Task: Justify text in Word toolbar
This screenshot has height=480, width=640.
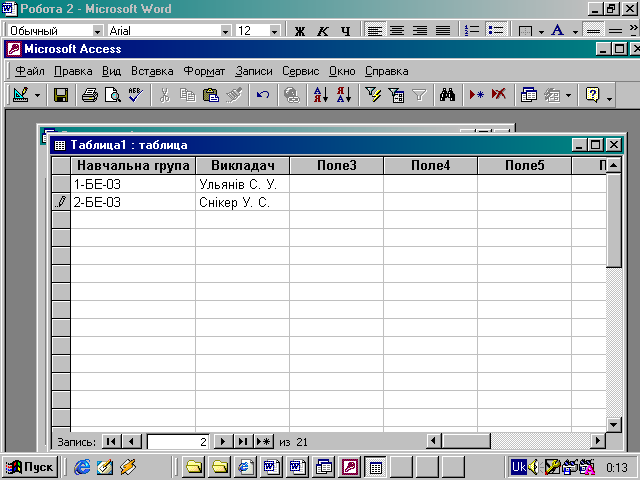Action: click(442, 30)
